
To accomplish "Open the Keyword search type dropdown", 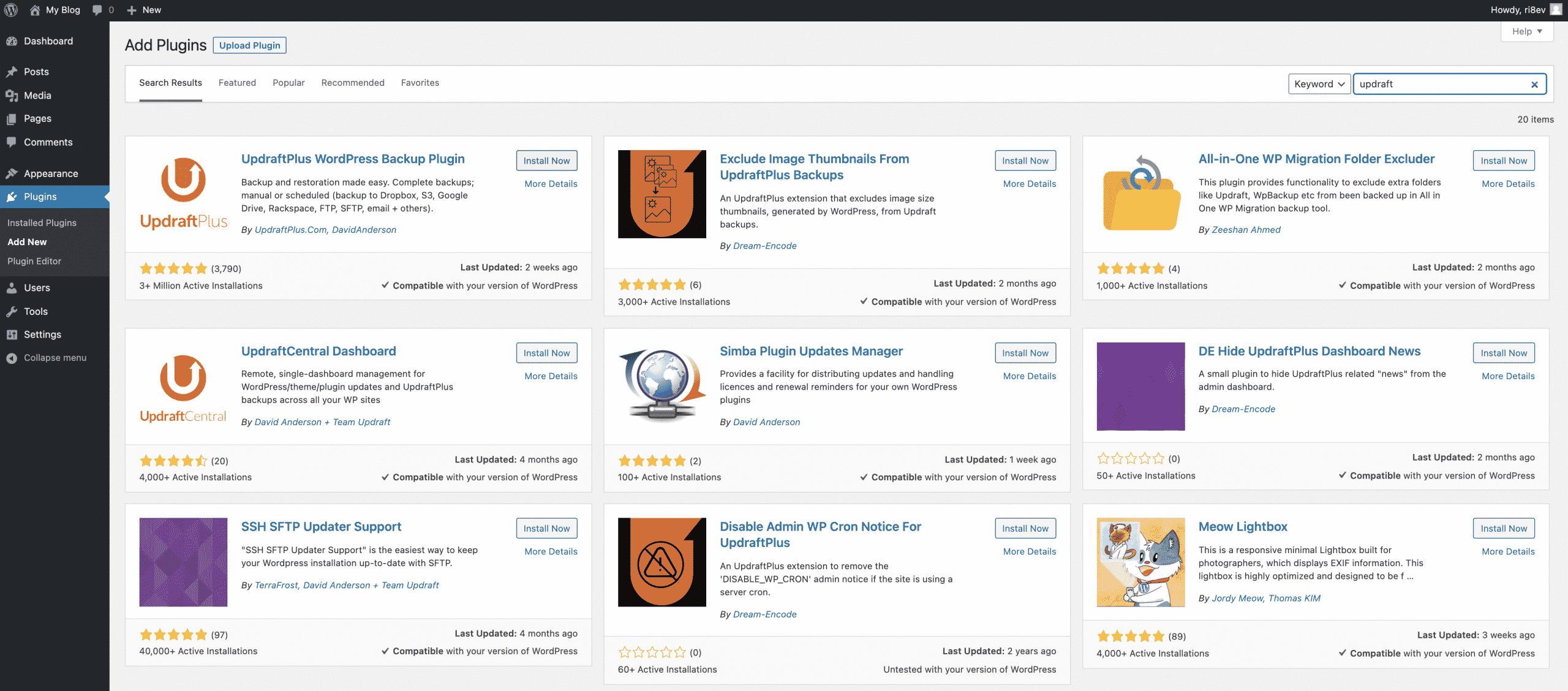I will pos(1319,84).
